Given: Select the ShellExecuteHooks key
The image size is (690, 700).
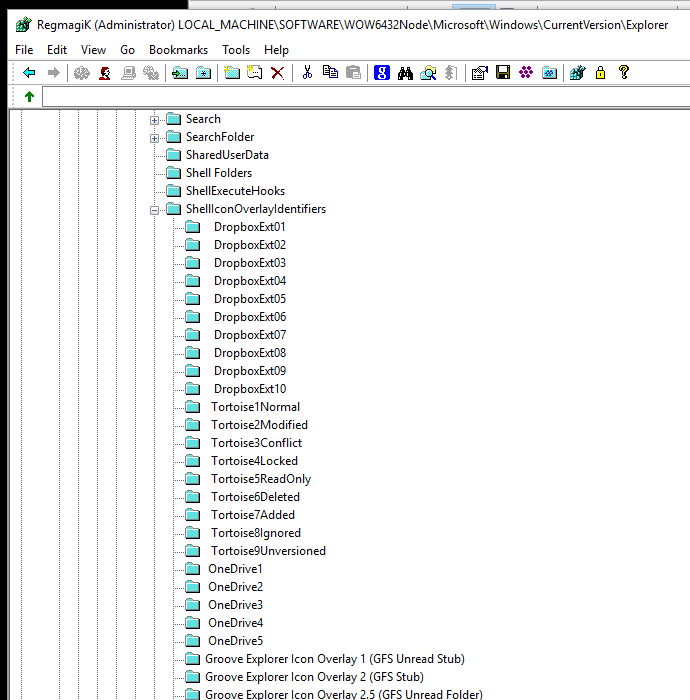Looking at the screenshot, I should (235, 191).
